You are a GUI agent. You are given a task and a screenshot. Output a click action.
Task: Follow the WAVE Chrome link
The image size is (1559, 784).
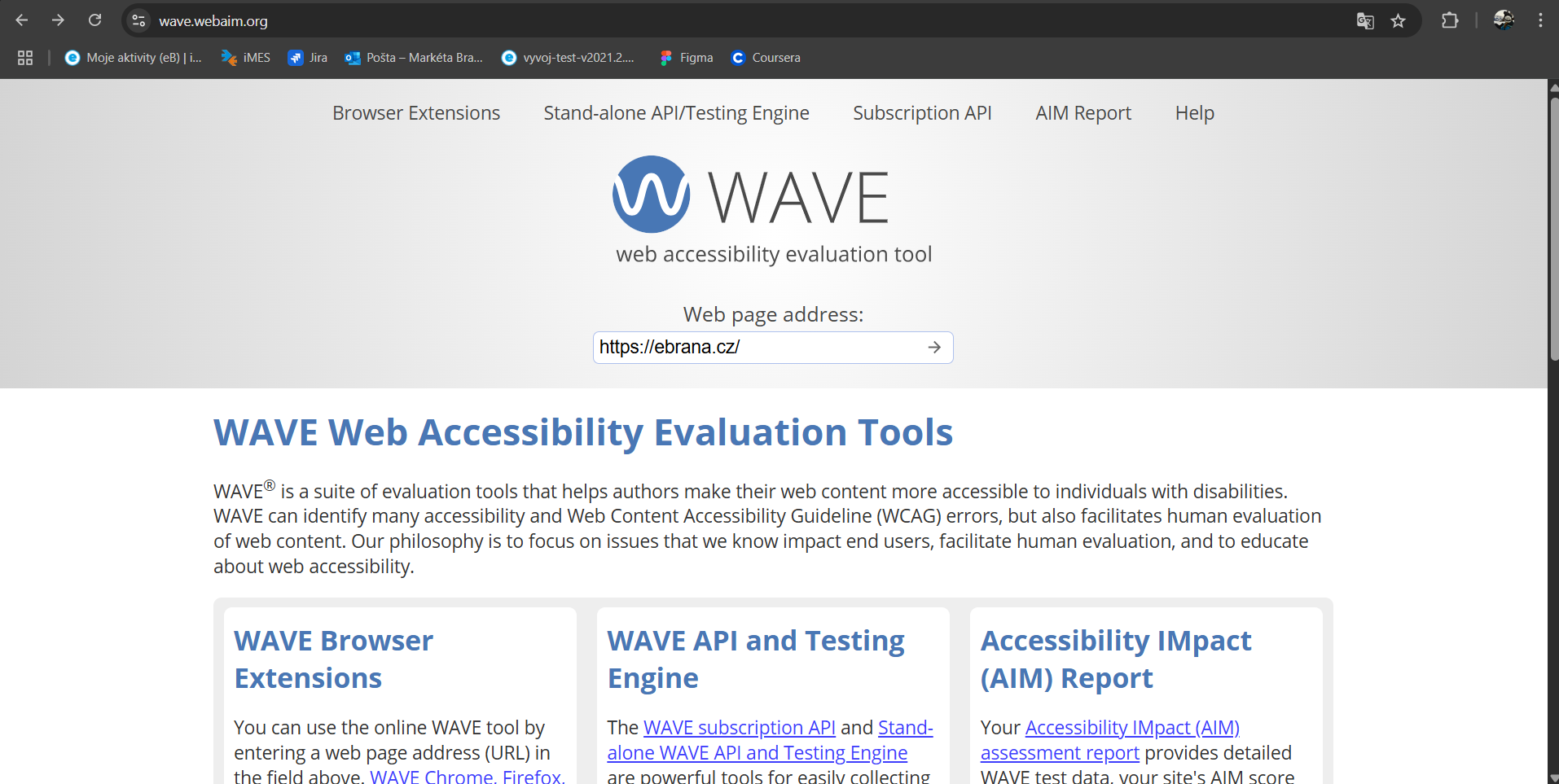pos(431,776)
